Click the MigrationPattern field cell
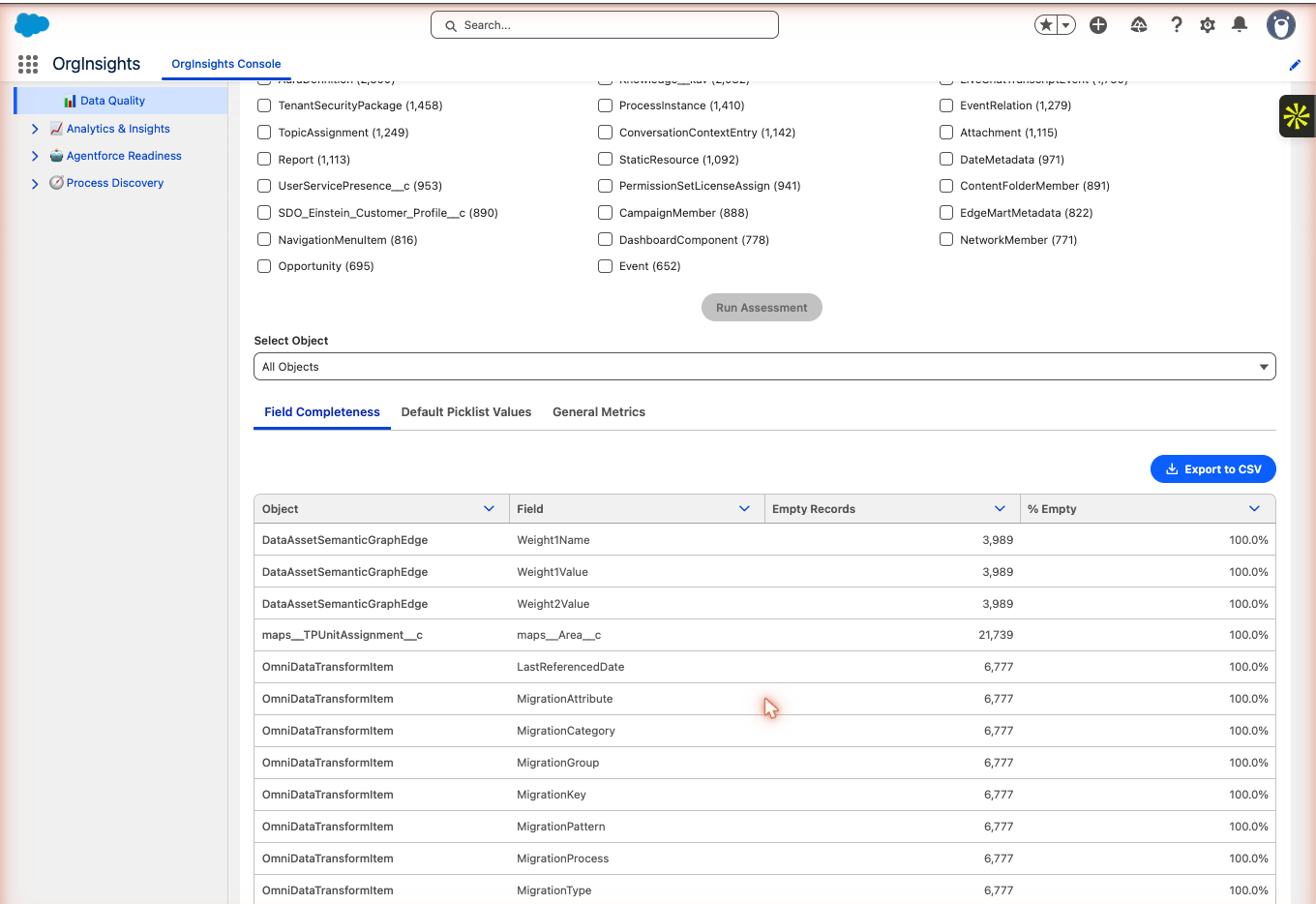This screenshot has height=904, width=1316. point(636,827)
